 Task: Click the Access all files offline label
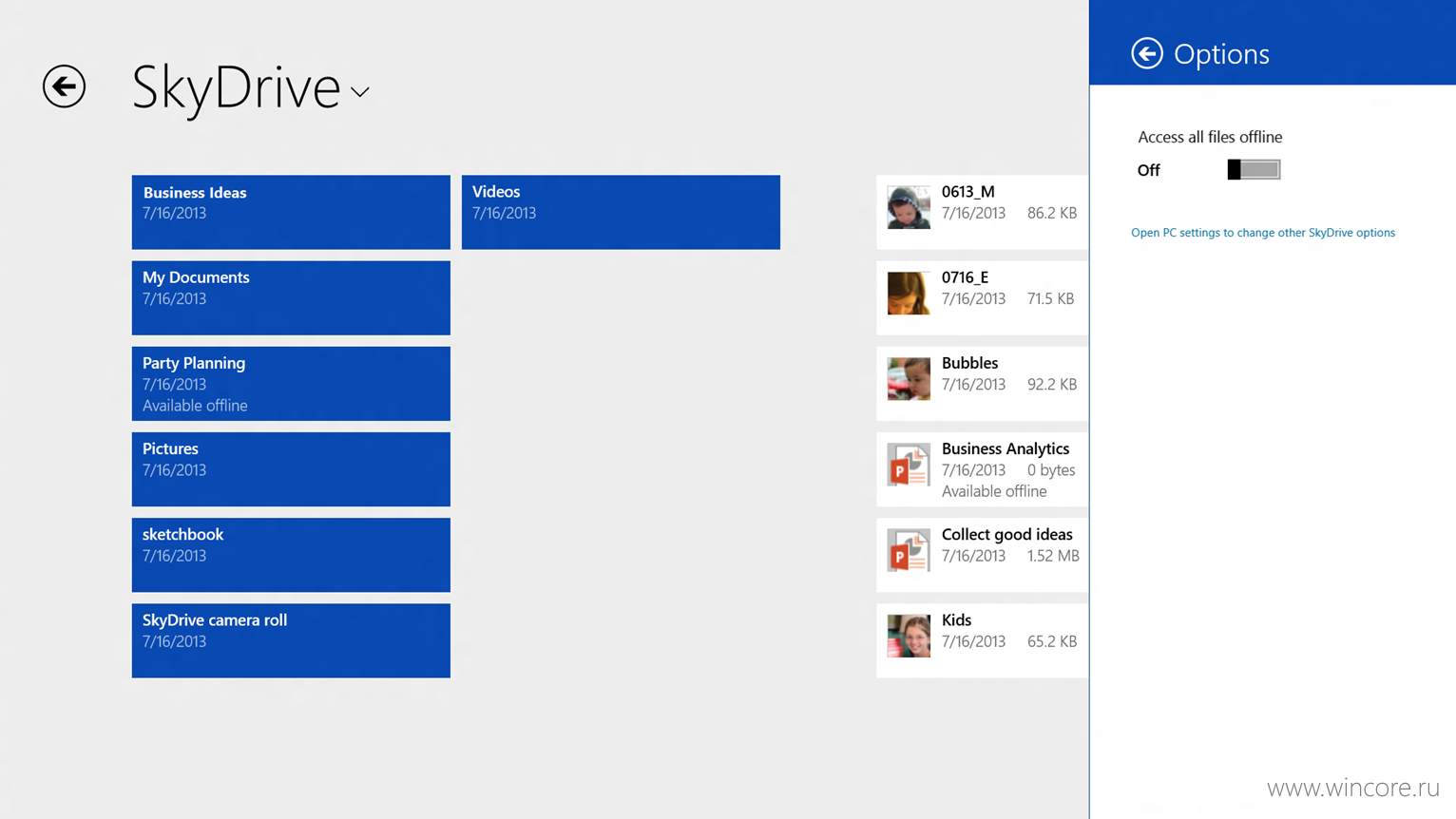click(1210, 137)
